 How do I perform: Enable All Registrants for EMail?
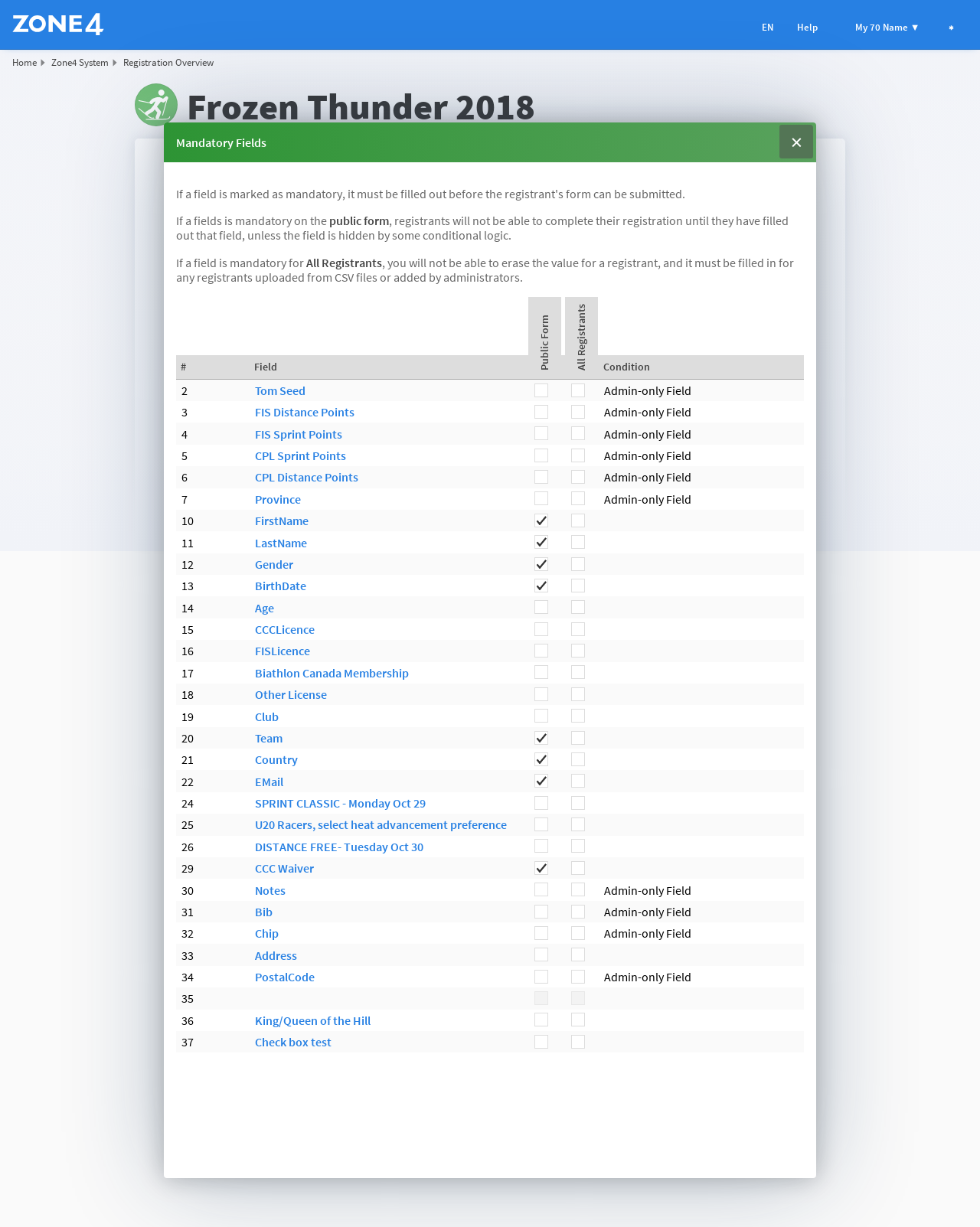pyautogui.click(x=578, y=781)
